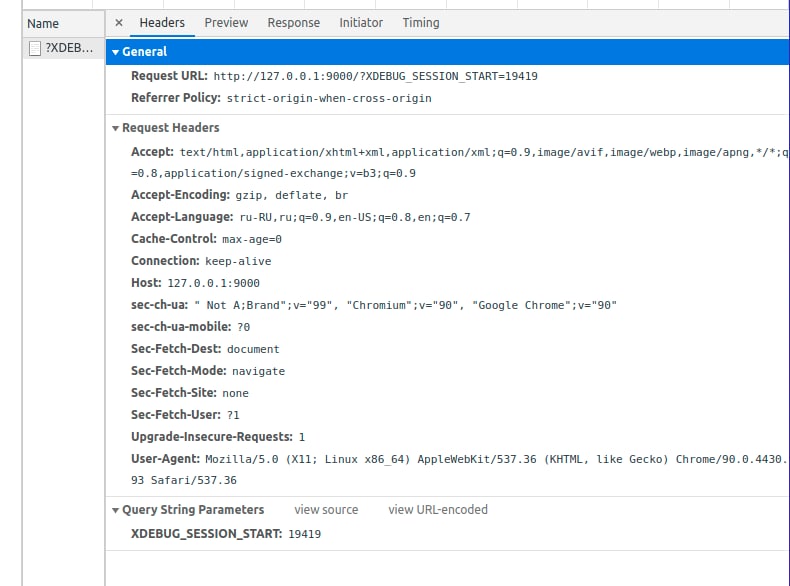Click the Sec-Fetch-Site value none
This screenshot has width=790, height=586.
(x=235, y=393)
